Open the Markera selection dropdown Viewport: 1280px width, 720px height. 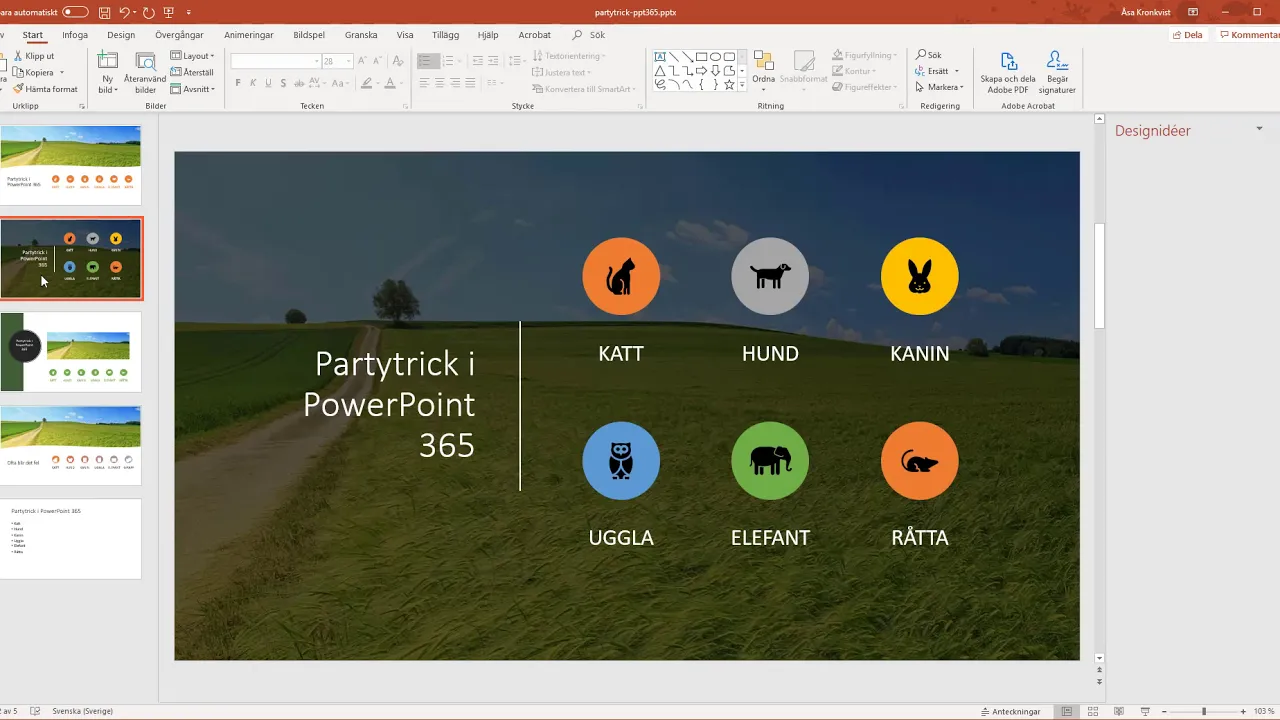(x=939, y=88)
